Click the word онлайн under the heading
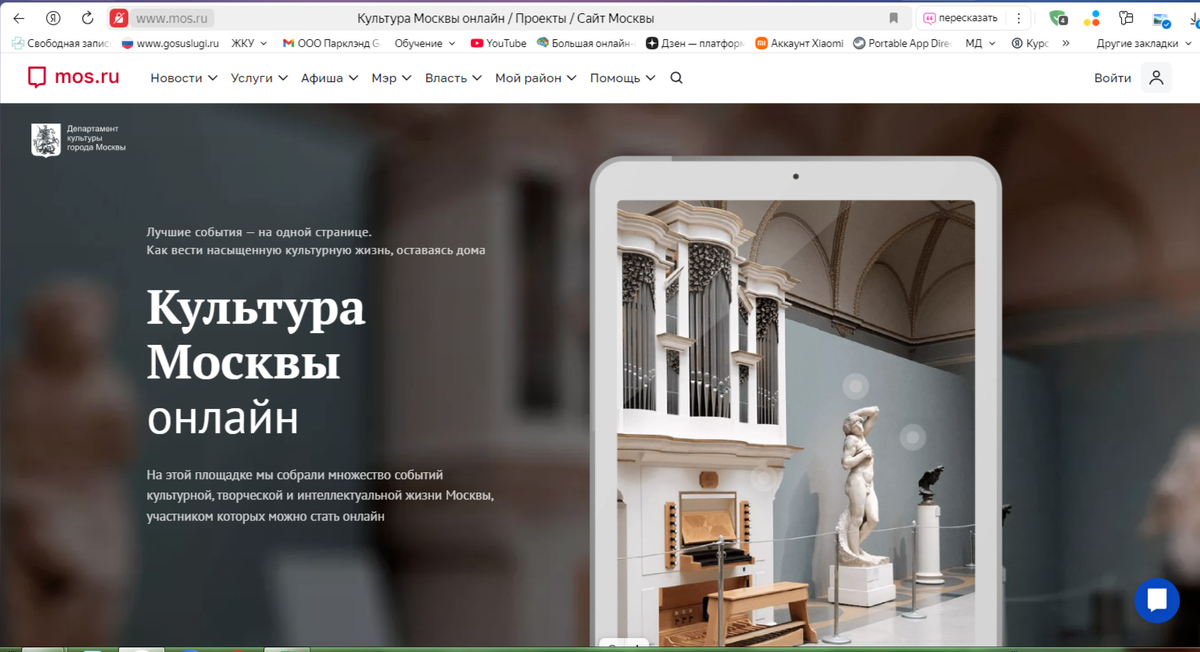1200x652 pixels. tap(223, 418)
